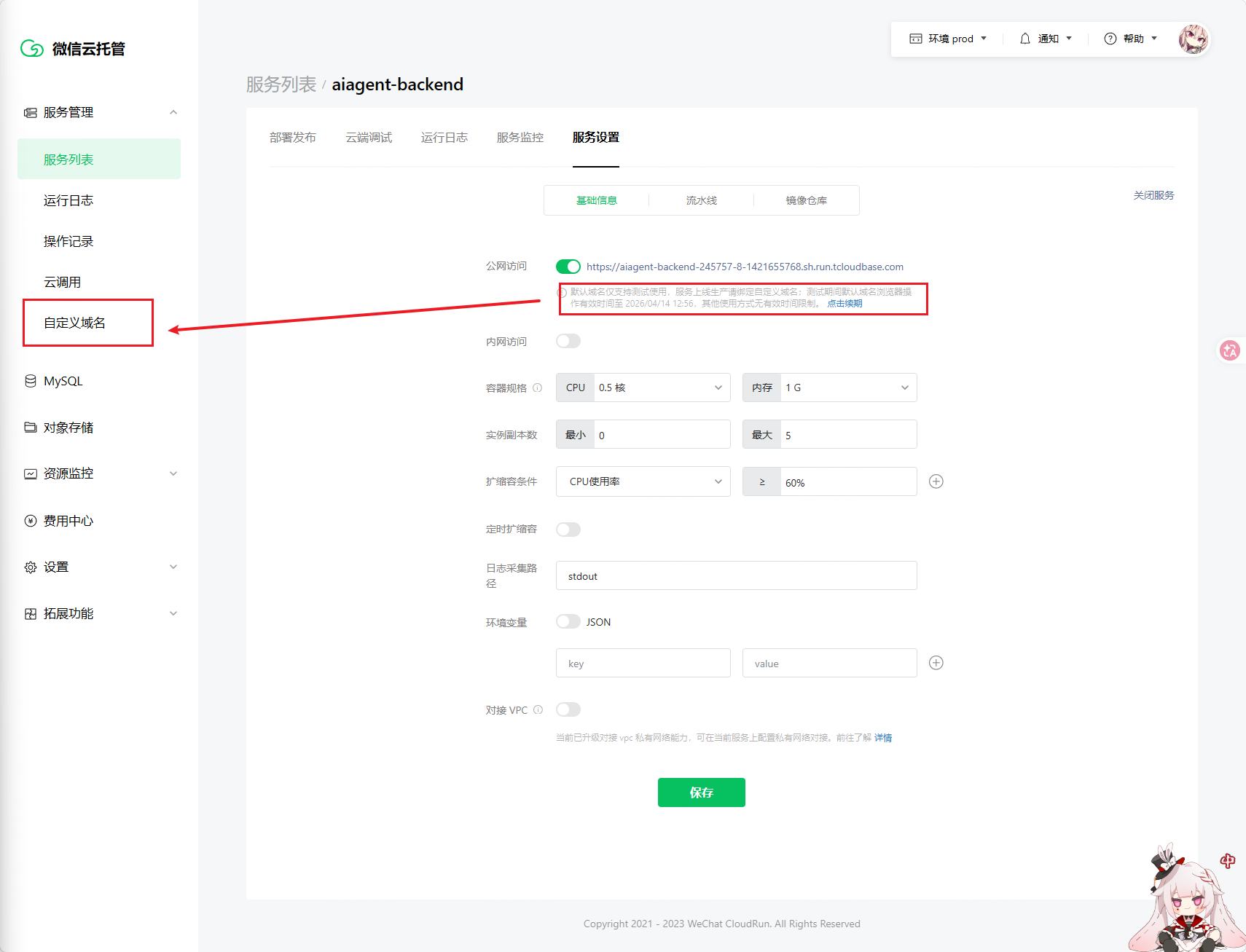Open MySQL from the sidebar
This screenshot has width=1246, height=952.
click(63, 381)
